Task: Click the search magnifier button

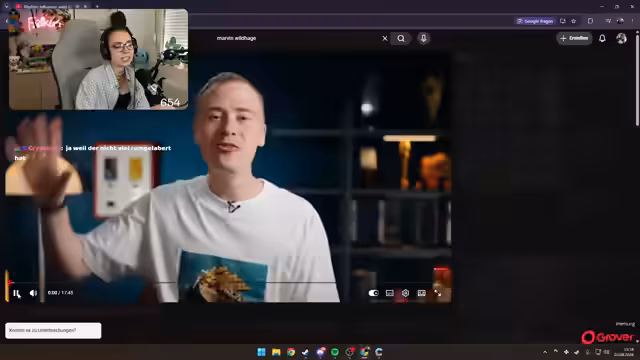Action: [401, 38]
